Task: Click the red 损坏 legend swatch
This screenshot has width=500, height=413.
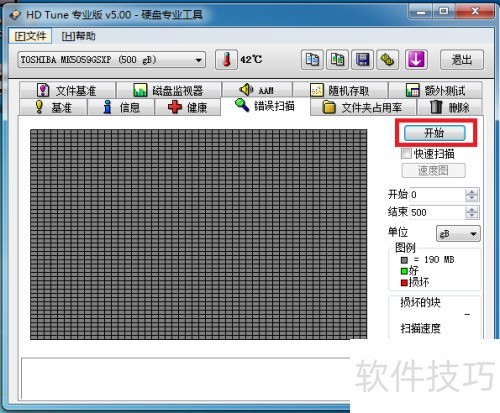Action: [404, 283]
